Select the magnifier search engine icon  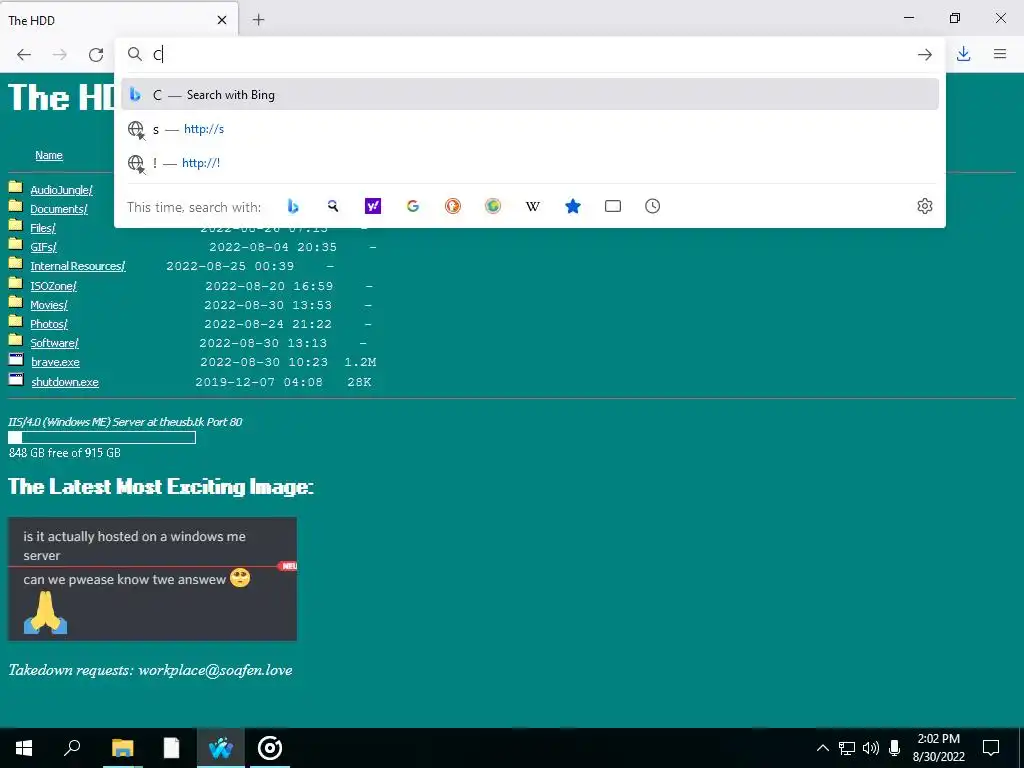click(333, 206)
